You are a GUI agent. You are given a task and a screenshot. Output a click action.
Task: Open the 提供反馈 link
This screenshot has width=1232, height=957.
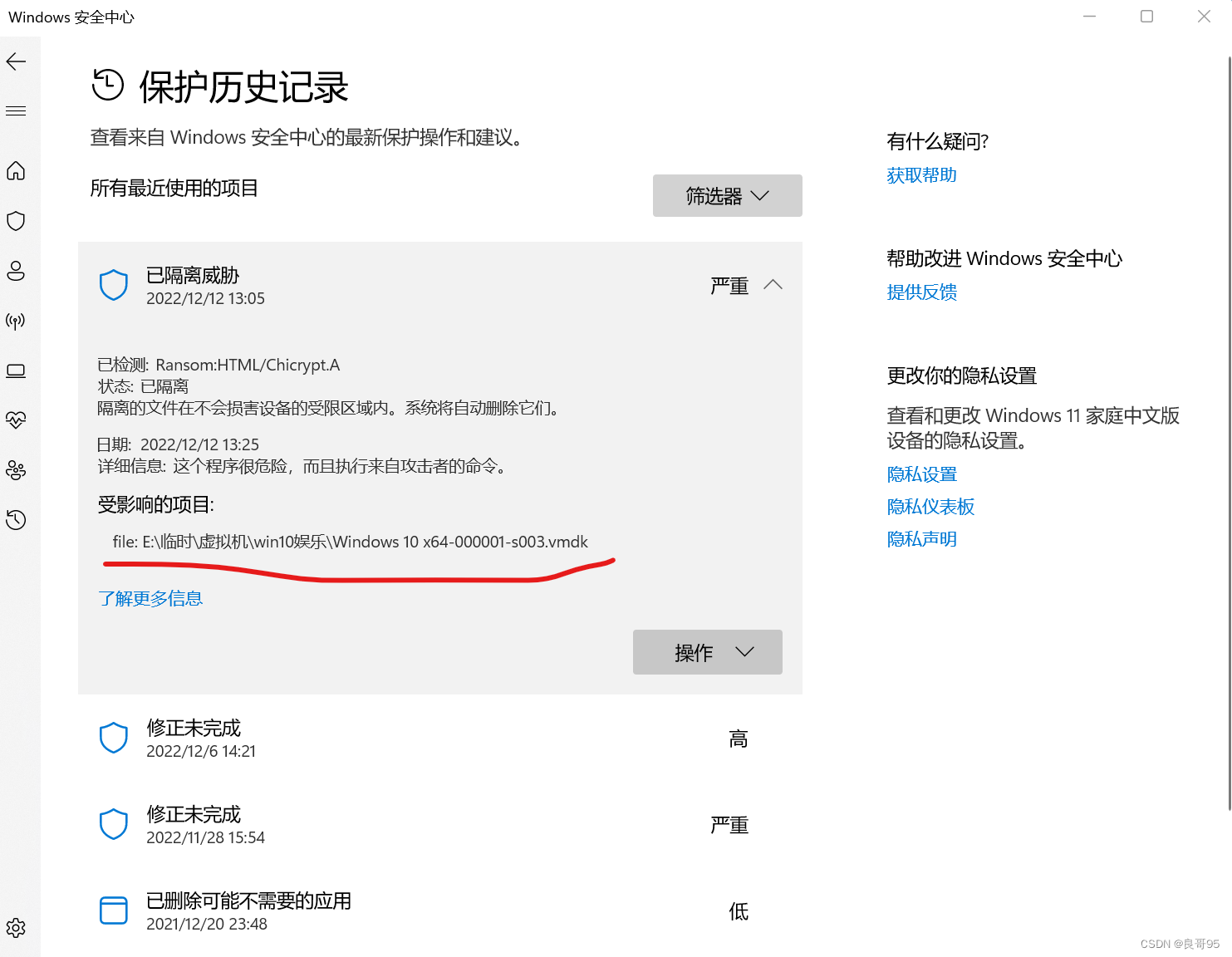[921, 292]
